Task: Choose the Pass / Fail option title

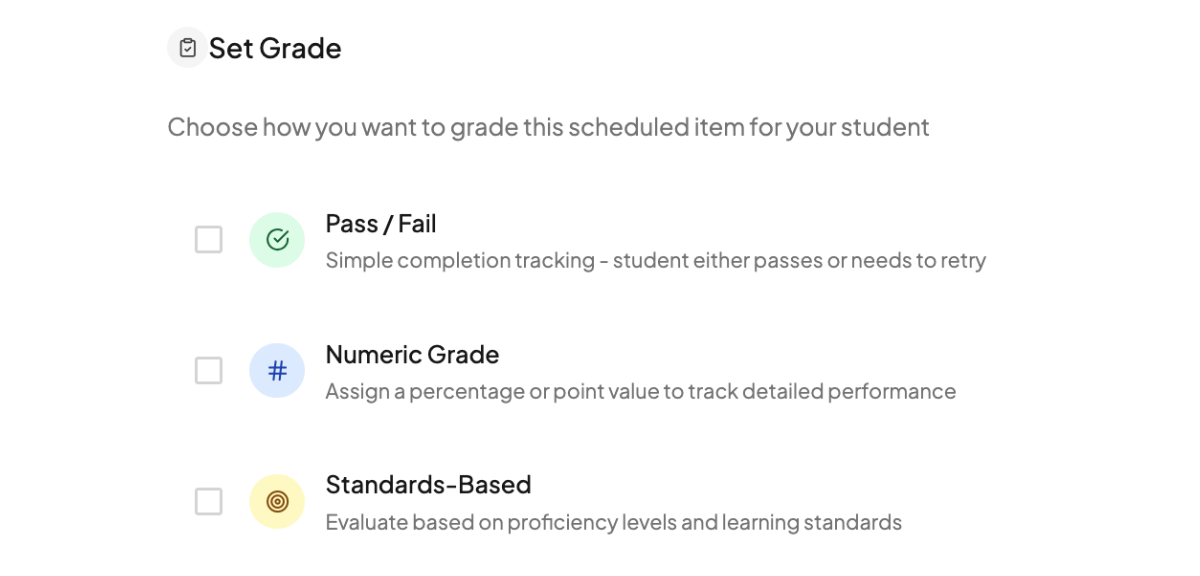Action: pos(381,224)
